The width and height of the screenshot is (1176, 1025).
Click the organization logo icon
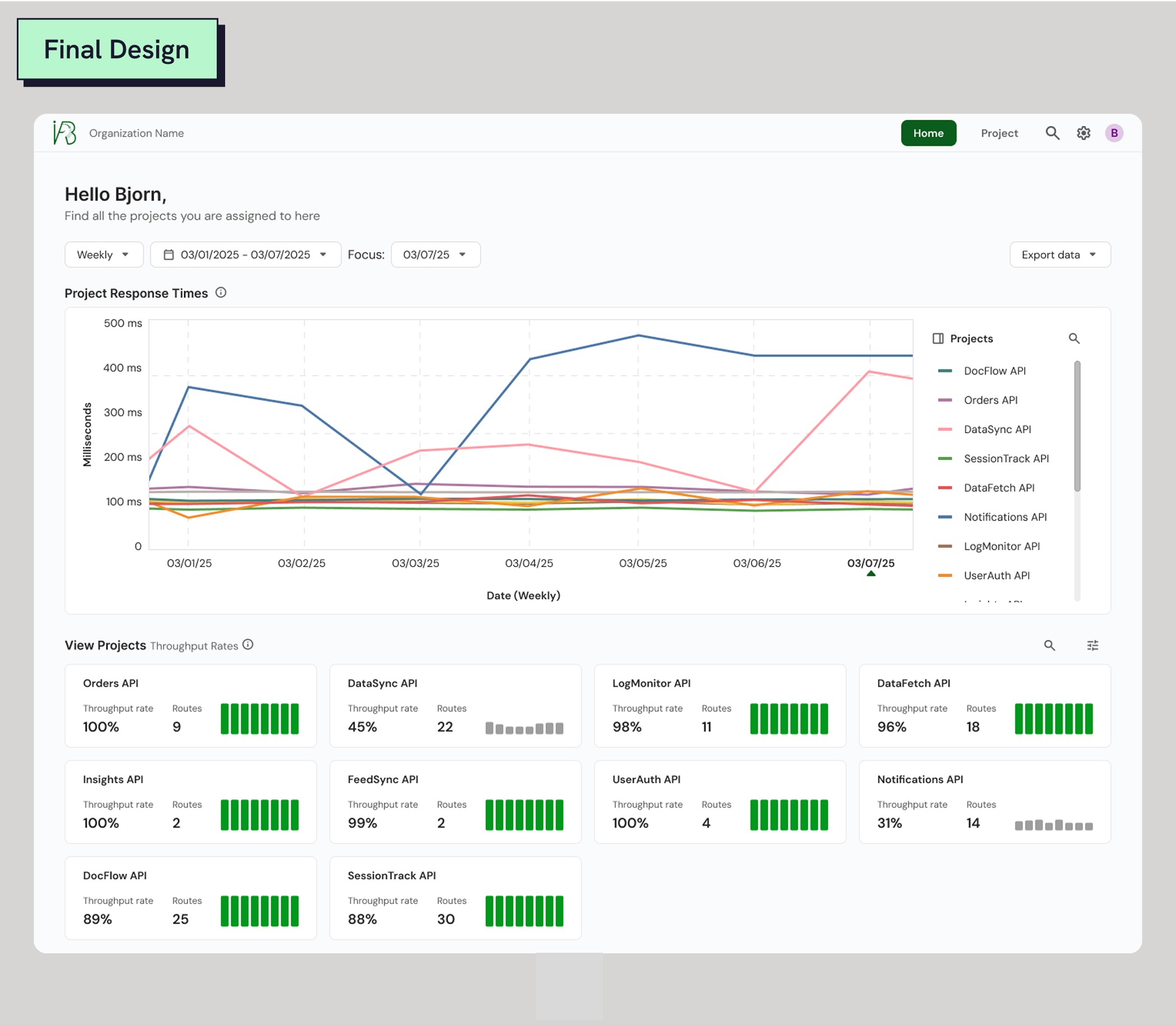pyautogui.click(x=64, y=133)
